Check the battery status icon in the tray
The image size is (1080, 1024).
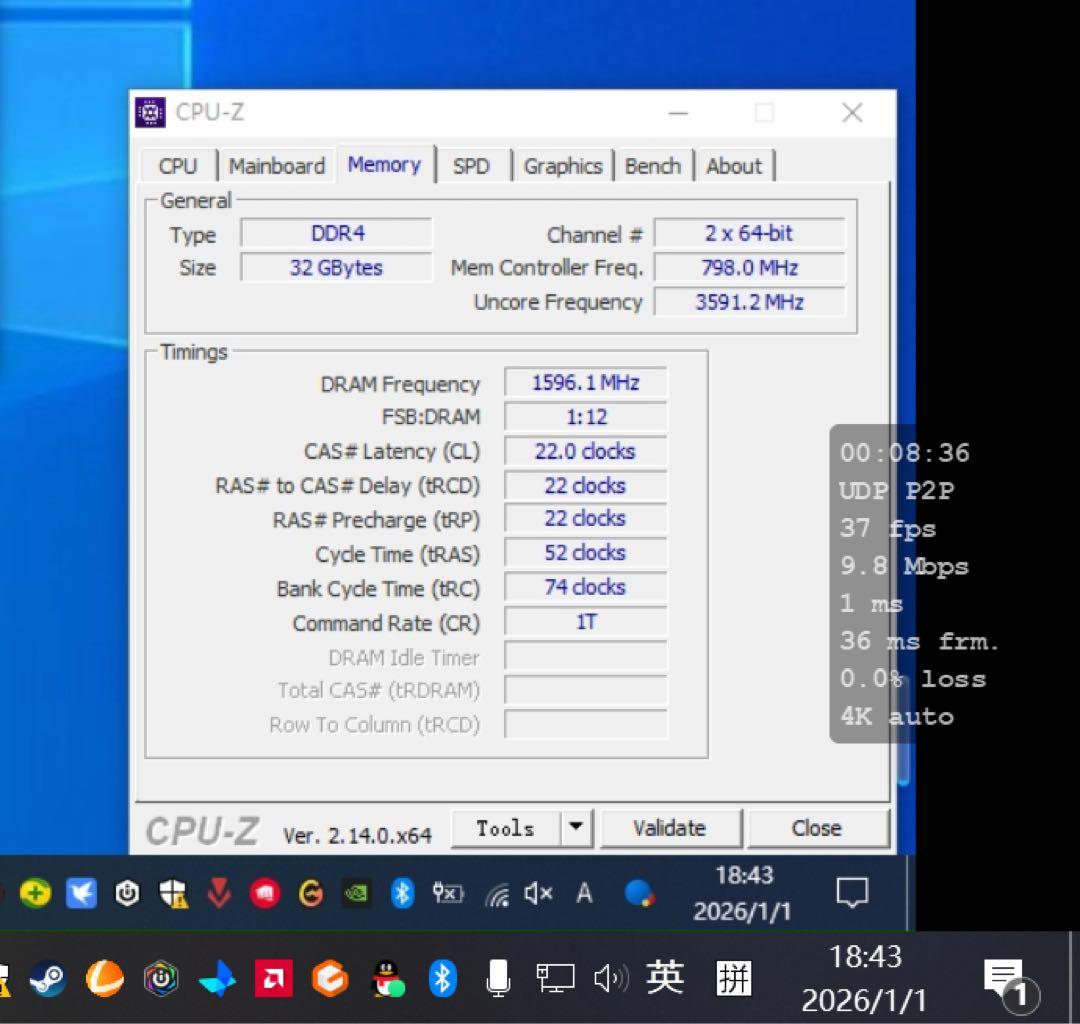[x=447, y=893]
